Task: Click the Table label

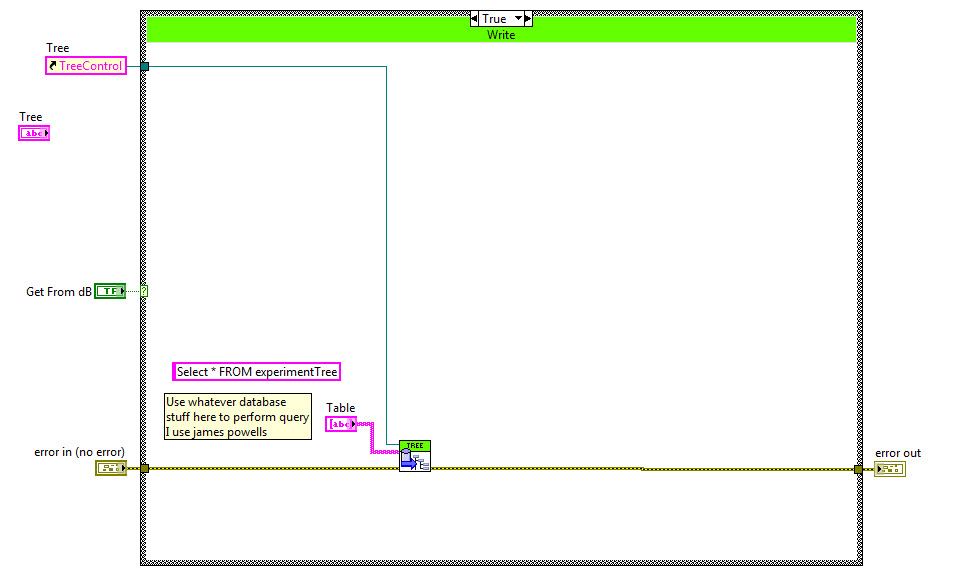Action: 341,407
